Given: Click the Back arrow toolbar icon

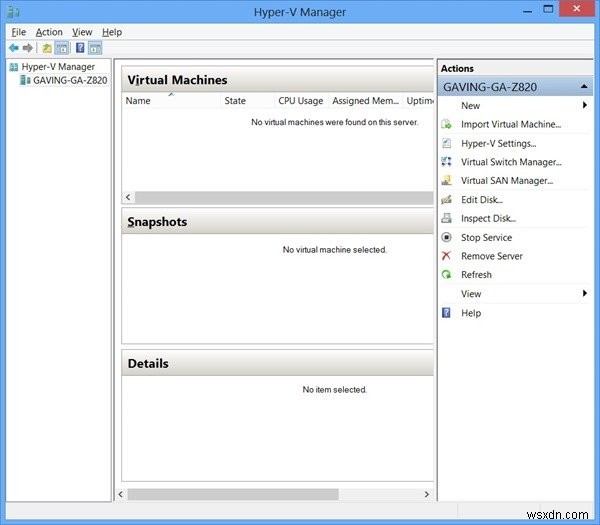Looking at the screenshot, I should click(x=14, y=48).
